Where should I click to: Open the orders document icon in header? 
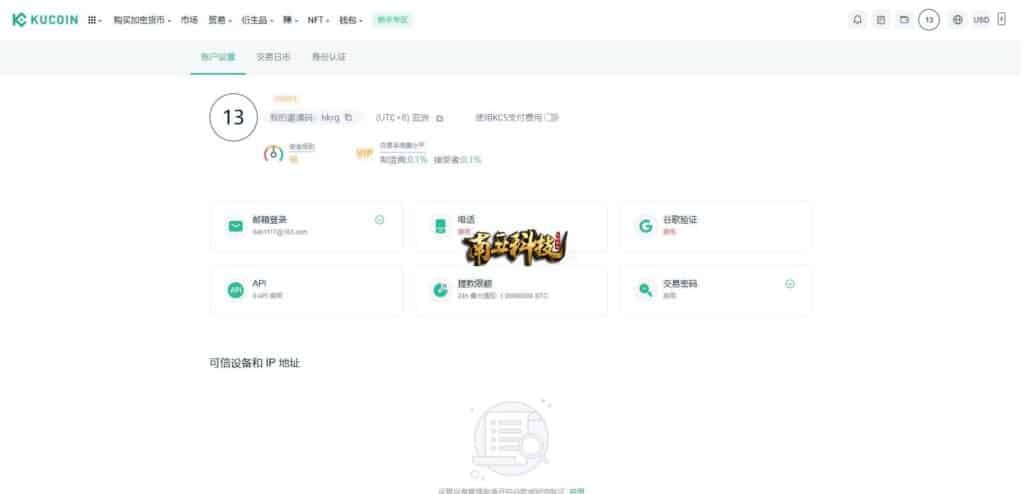click(x=881, y=20)
